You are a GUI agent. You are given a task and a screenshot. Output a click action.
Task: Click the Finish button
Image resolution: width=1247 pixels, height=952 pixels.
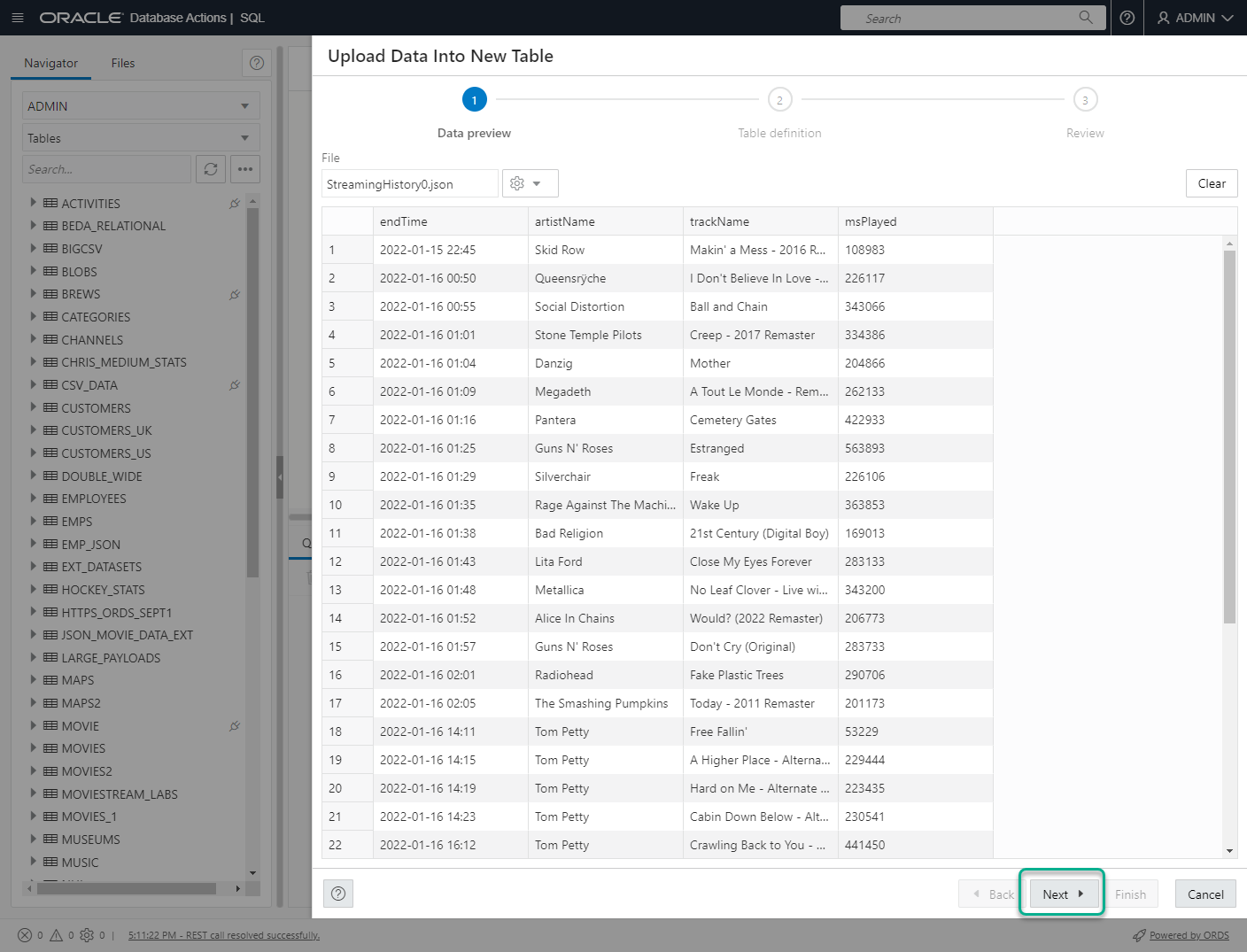coord(1130,894)
